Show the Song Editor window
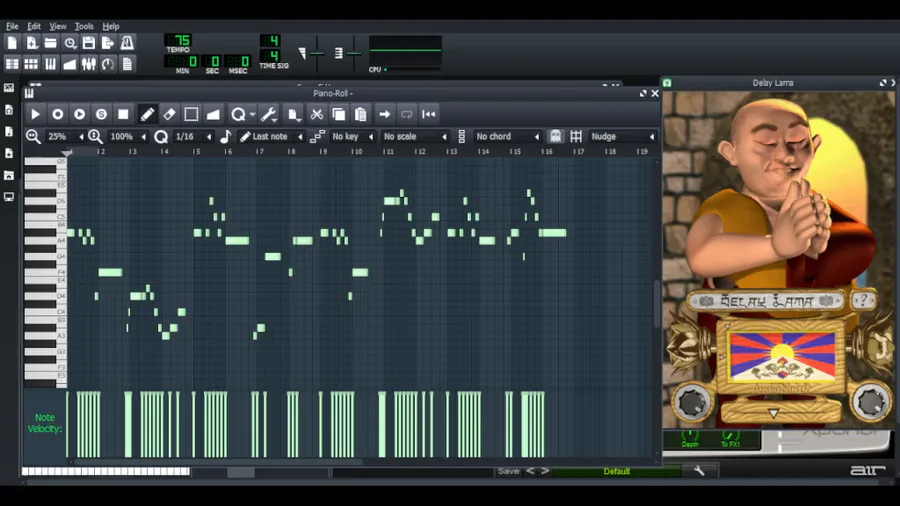The height and width of the screenshot is (506, 900). (12, 64)
